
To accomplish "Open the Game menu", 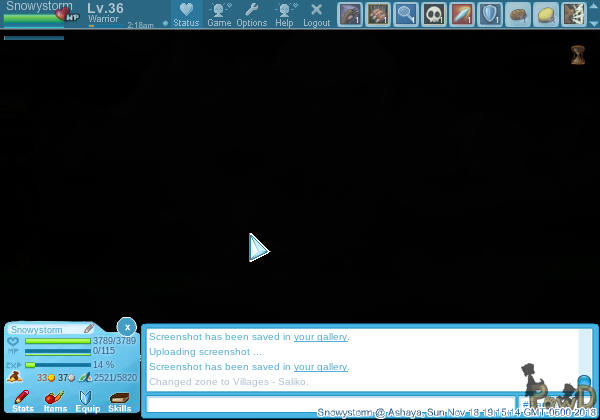I will pos(219,14).
